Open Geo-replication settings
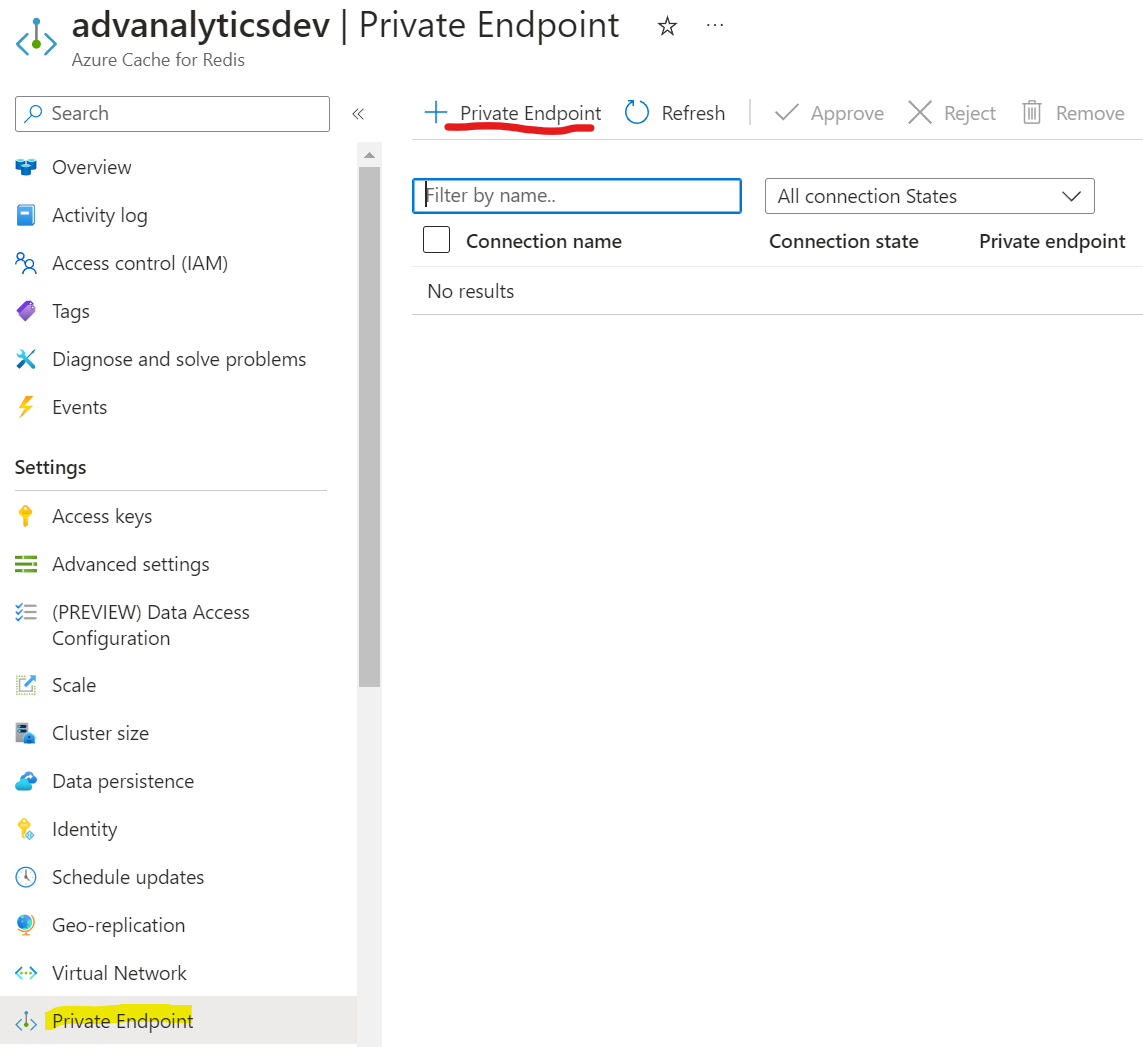This screenshot has height=1047, width=1143. [x=119, y=925]
